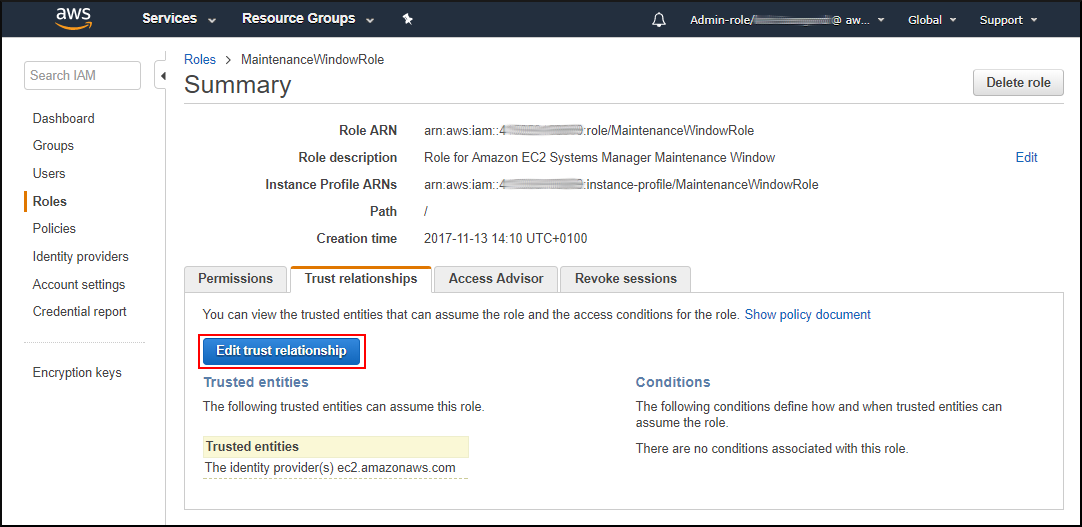
Task: Switch to the Permissions tab
Action: click(x=235, y=279)
